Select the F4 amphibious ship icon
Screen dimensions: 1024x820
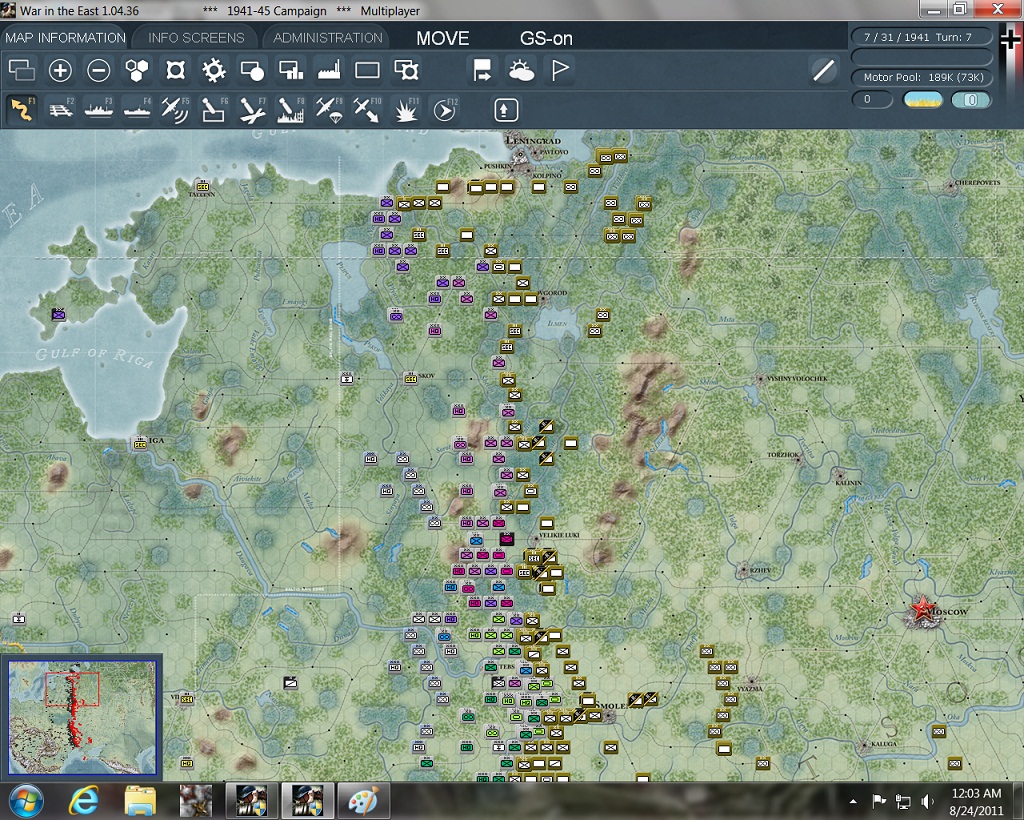[137, 109]
